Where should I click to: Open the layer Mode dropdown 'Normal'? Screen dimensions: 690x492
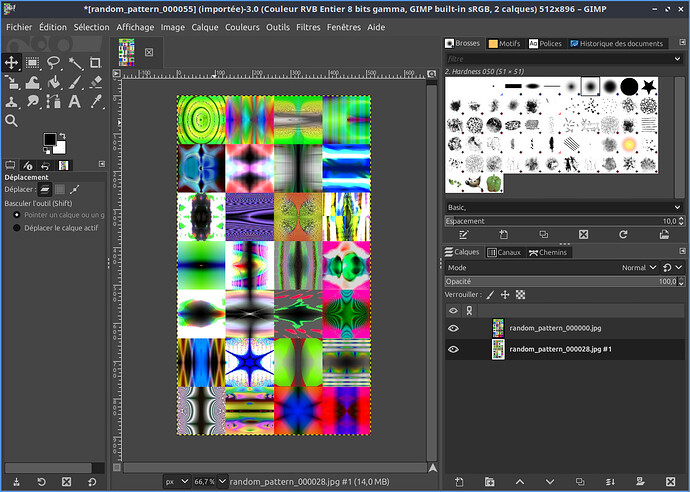pyautogui.click(x=638, y=268)
